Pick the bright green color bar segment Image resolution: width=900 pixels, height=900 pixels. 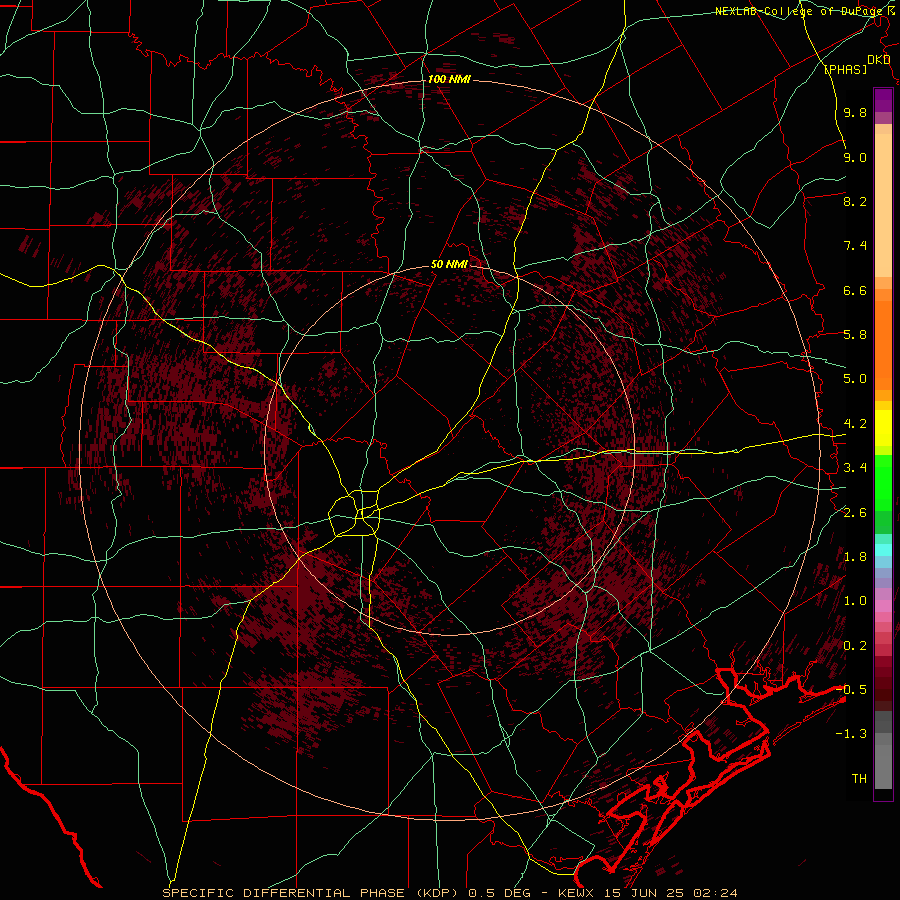tap(883, 482)
